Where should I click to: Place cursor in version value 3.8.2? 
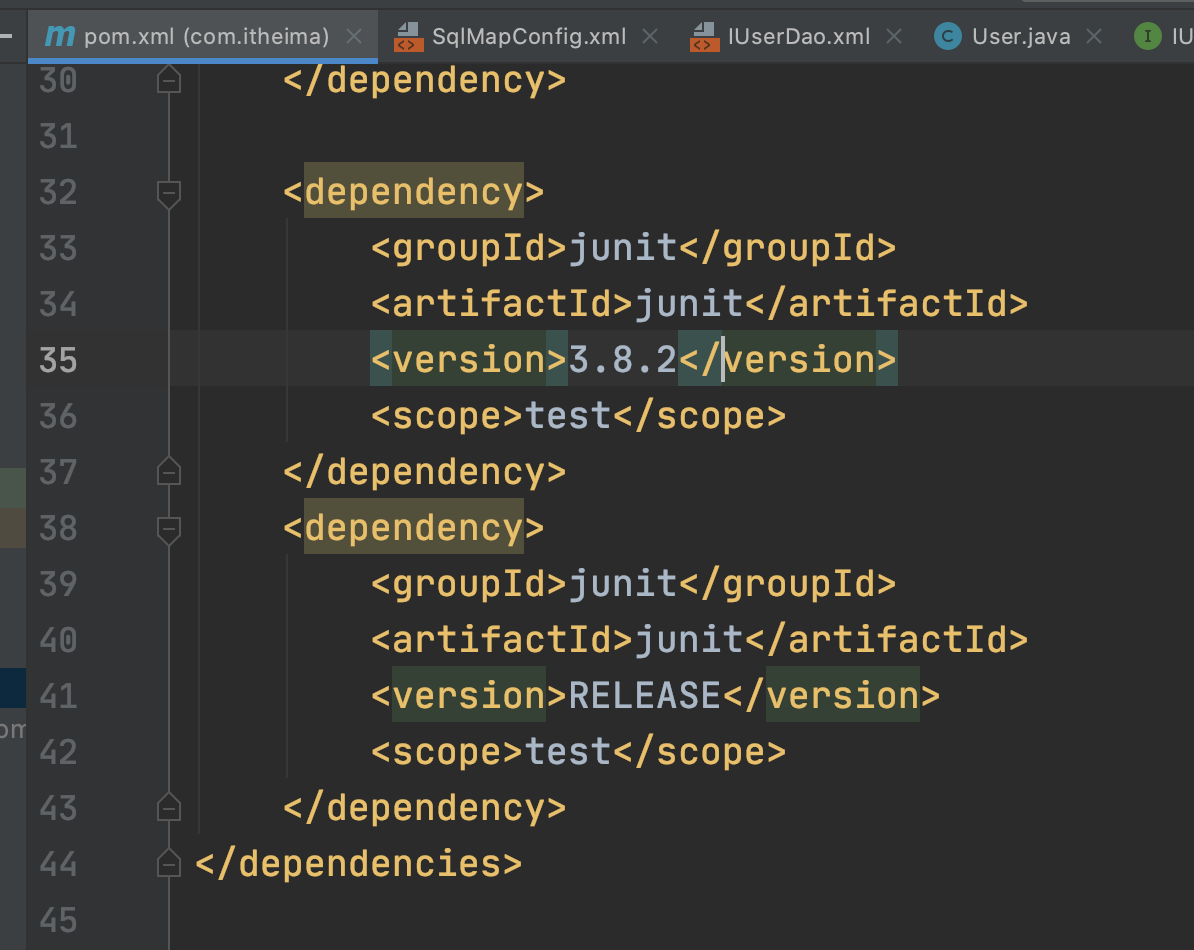click(x=622, y=360)
